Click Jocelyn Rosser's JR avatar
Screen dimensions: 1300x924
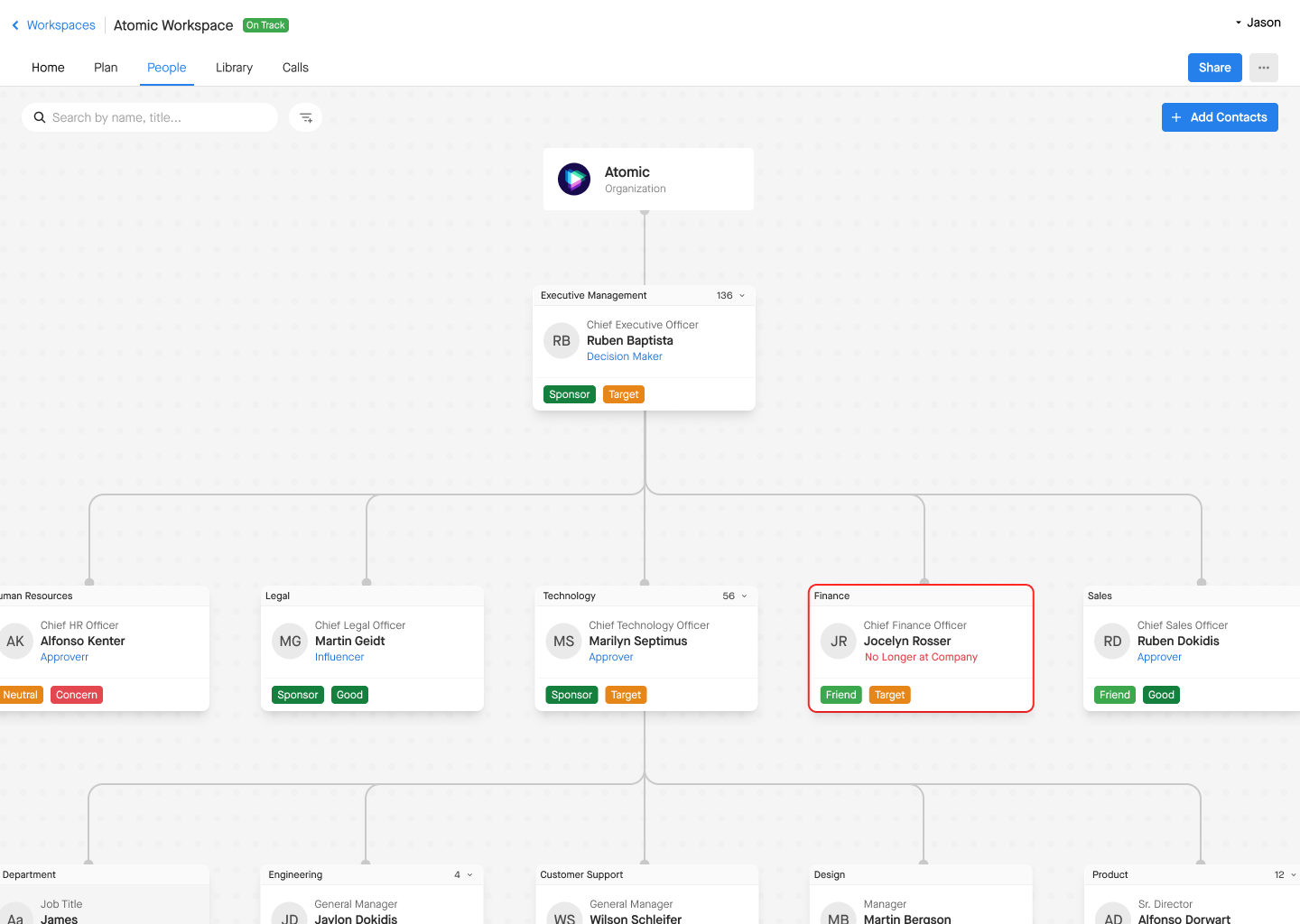(x=838, y=641)
